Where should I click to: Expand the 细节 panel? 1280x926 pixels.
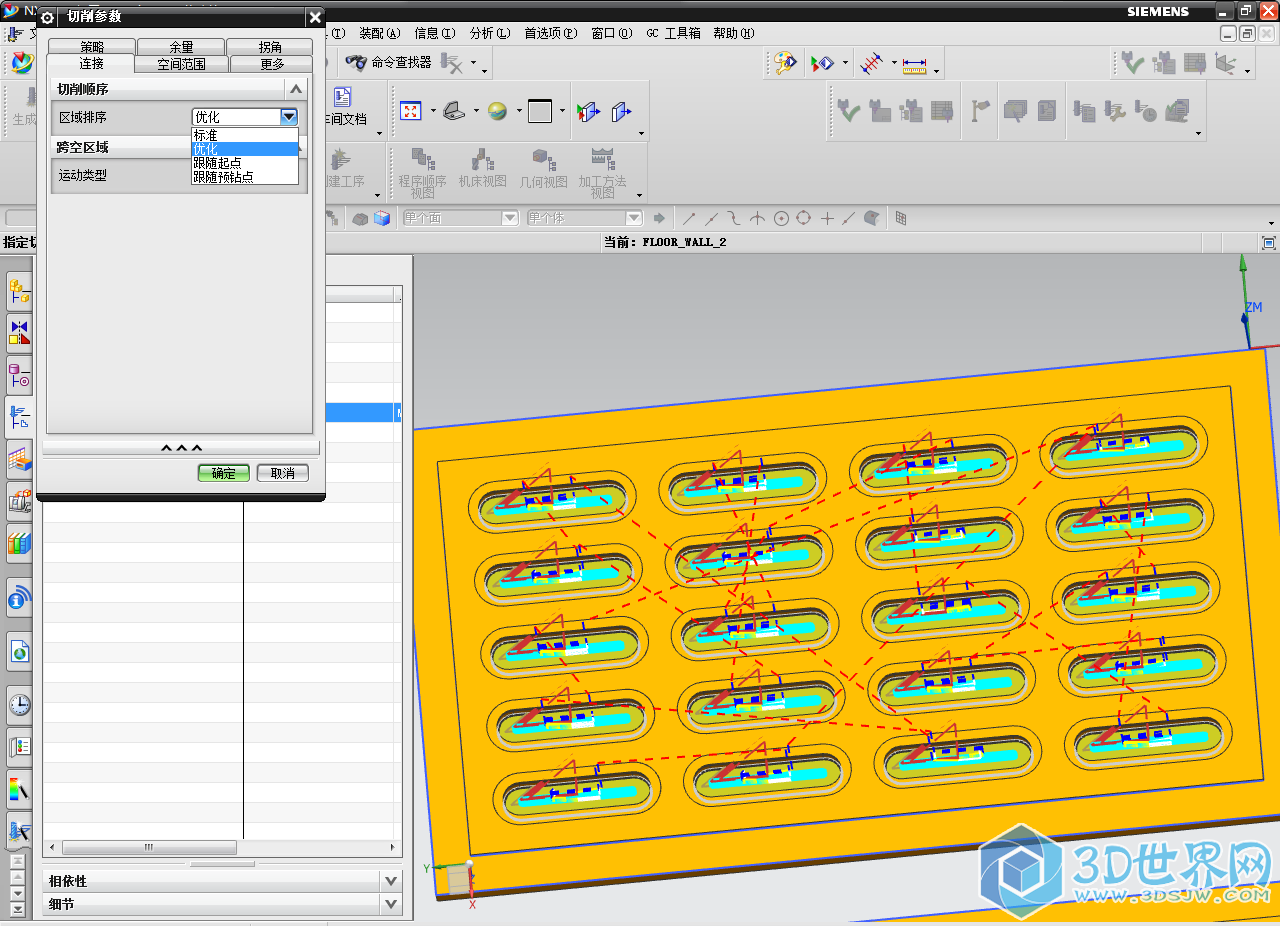coord(390,904)
